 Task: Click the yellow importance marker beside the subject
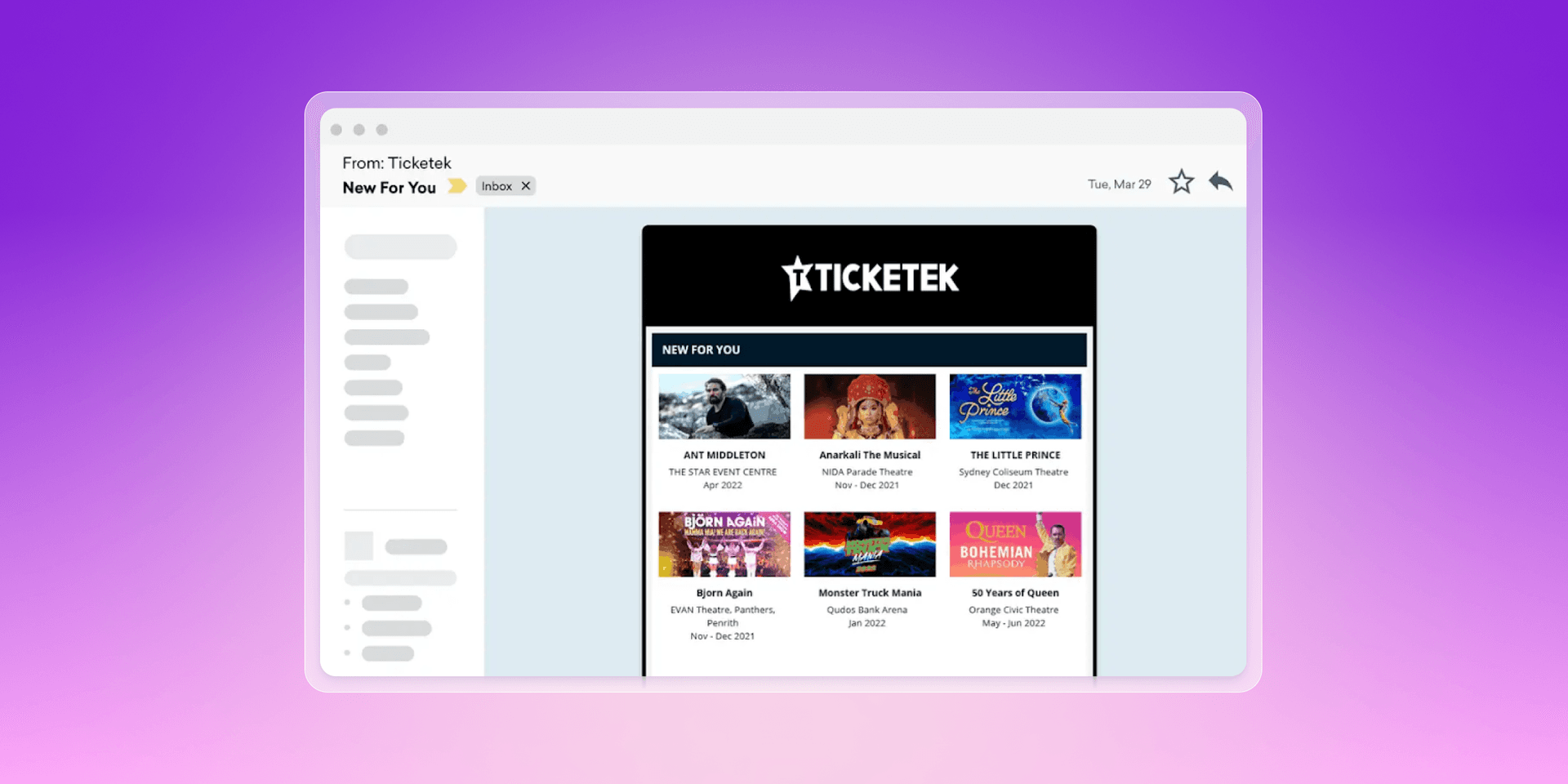coord(457,186)
